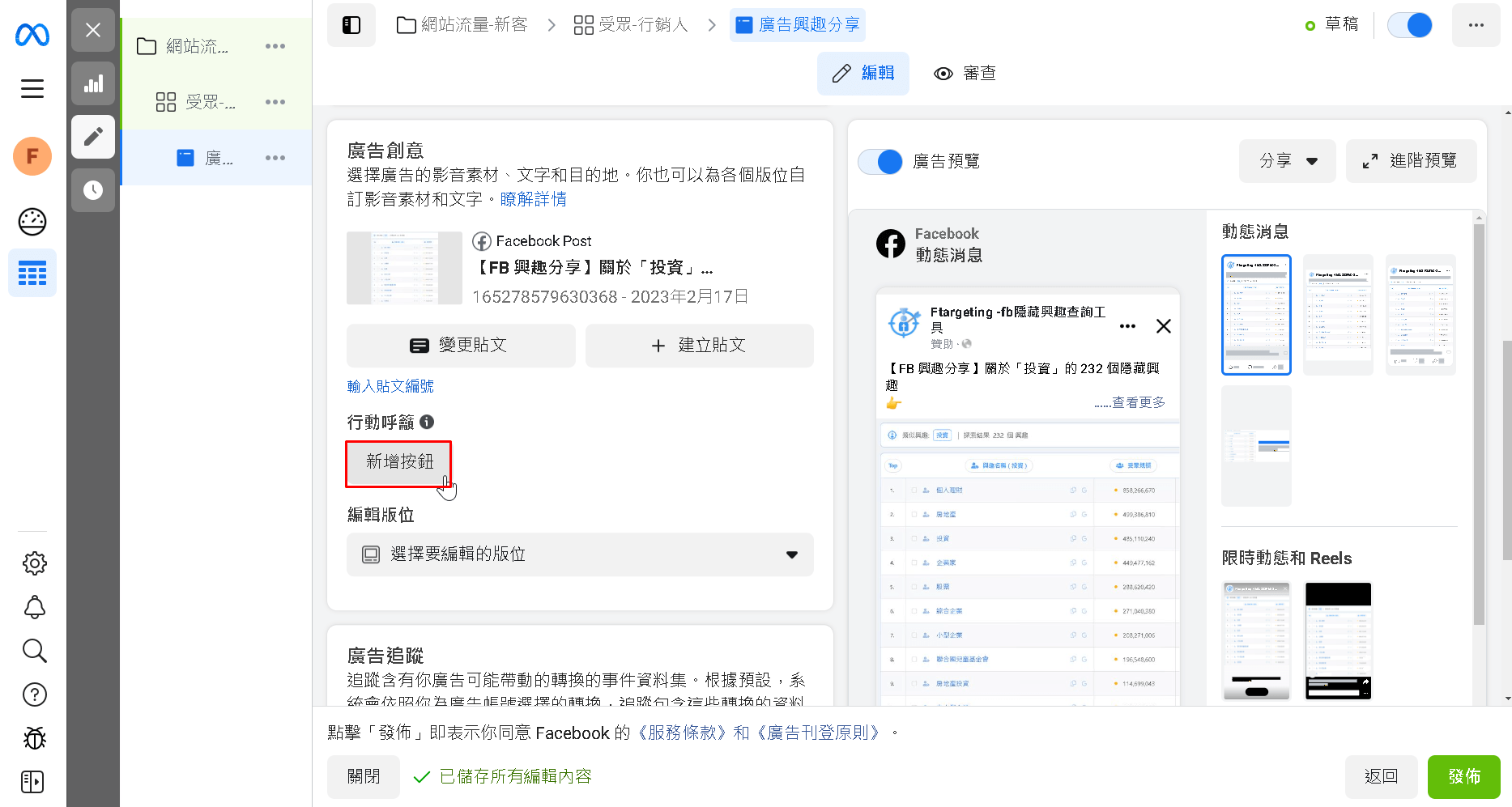
Task: Open help question mark icon
Action: [34, 694]
